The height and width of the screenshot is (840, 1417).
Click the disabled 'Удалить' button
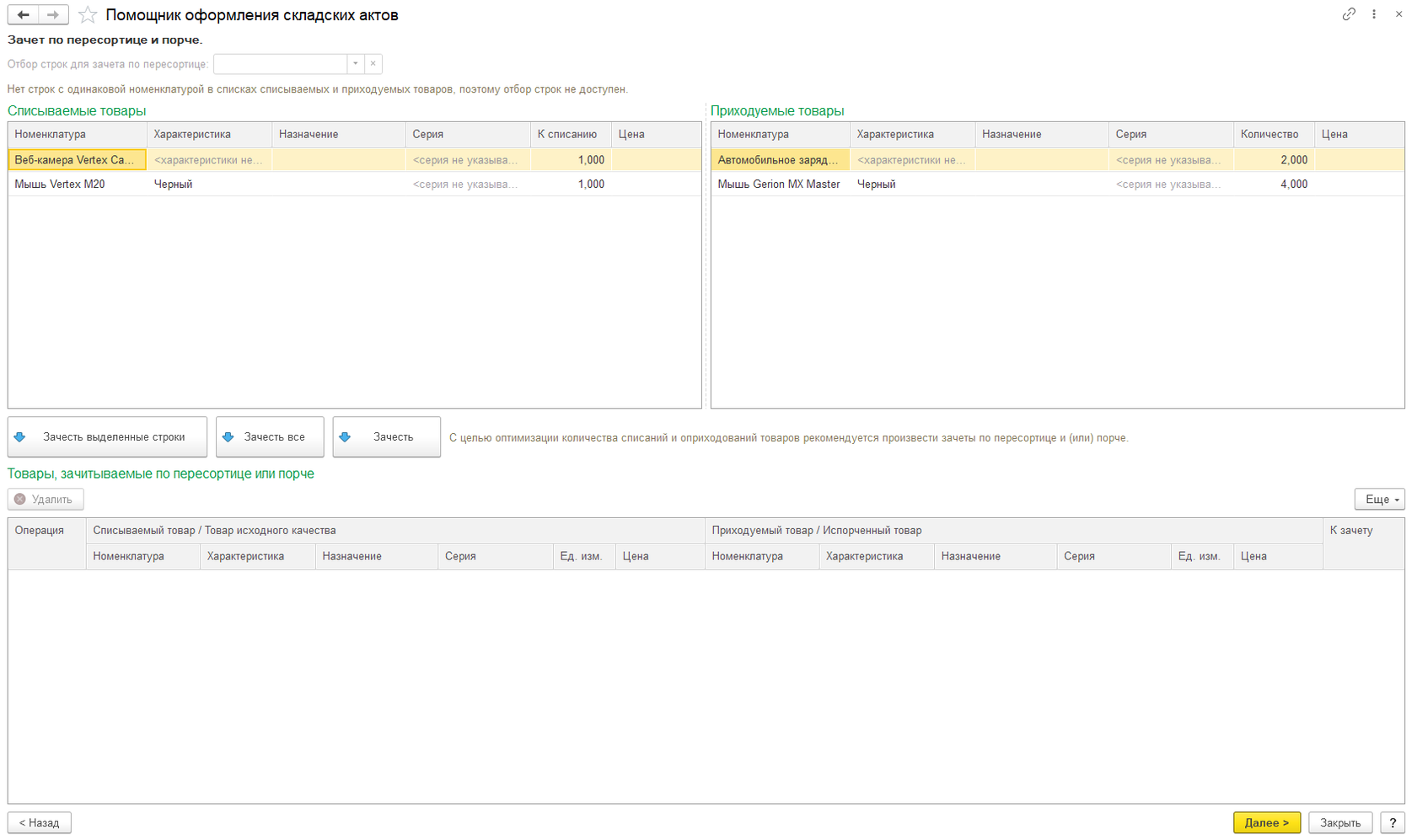tap(46, 500)
